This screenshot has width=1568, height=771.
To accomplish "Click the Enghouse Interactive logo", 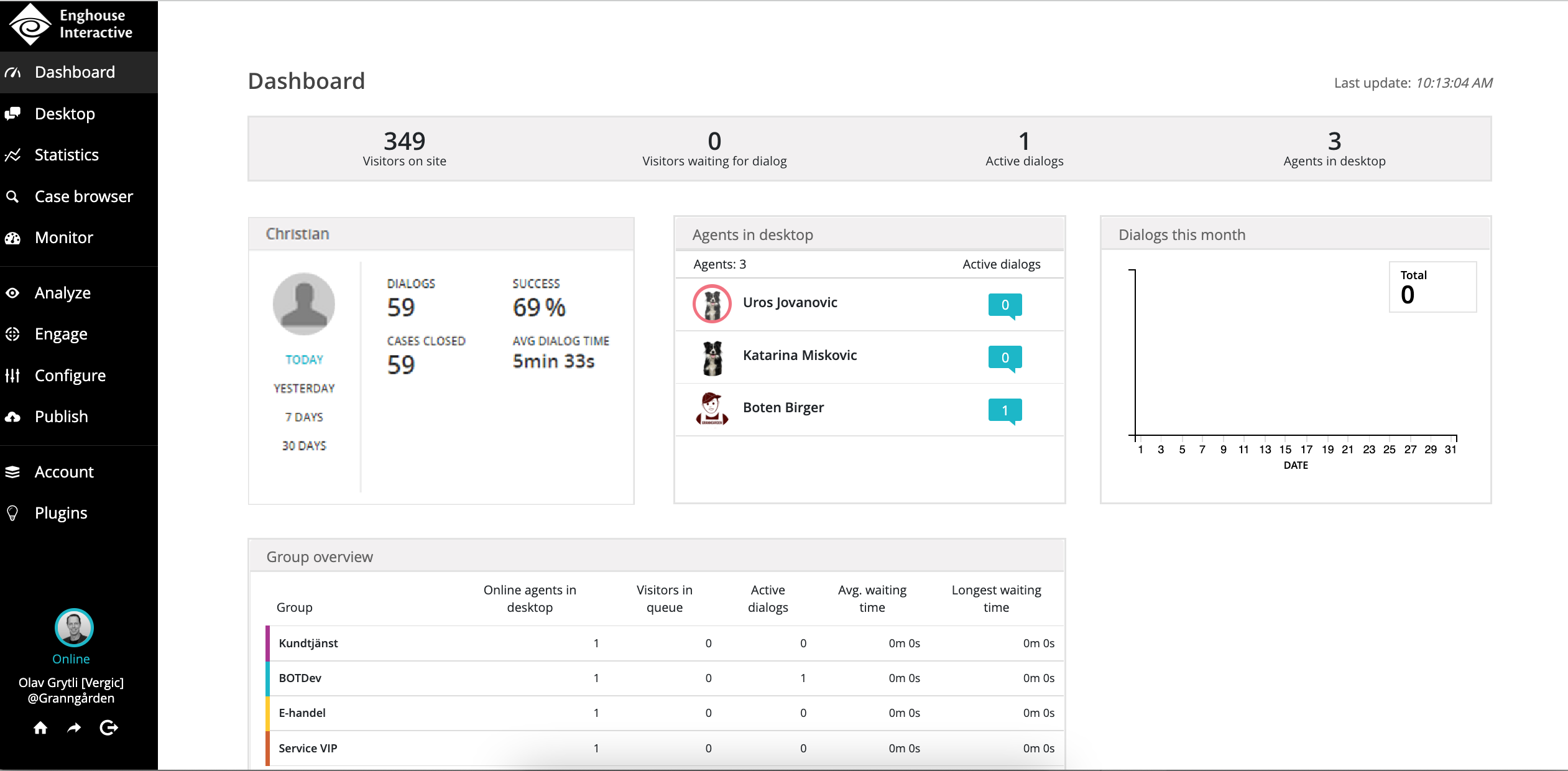I will coord(71,24).
